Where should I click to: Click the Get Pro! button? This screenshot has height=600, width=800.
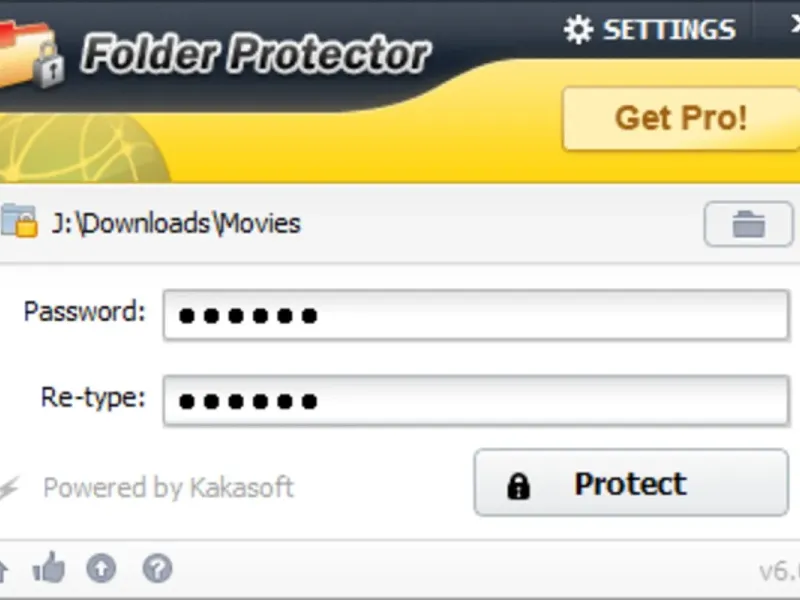[680, 118]
